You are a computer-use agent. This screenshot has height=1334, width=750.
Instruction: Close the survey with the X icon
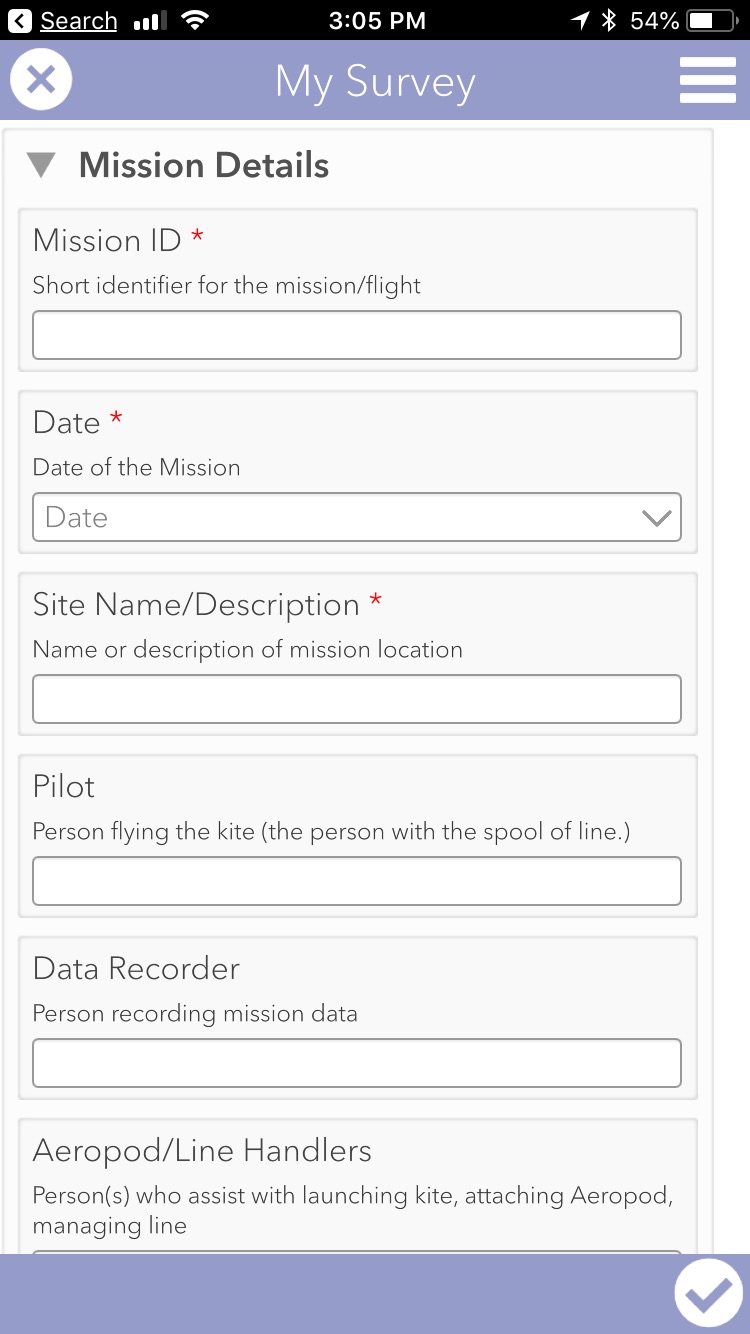pos(41,80)
